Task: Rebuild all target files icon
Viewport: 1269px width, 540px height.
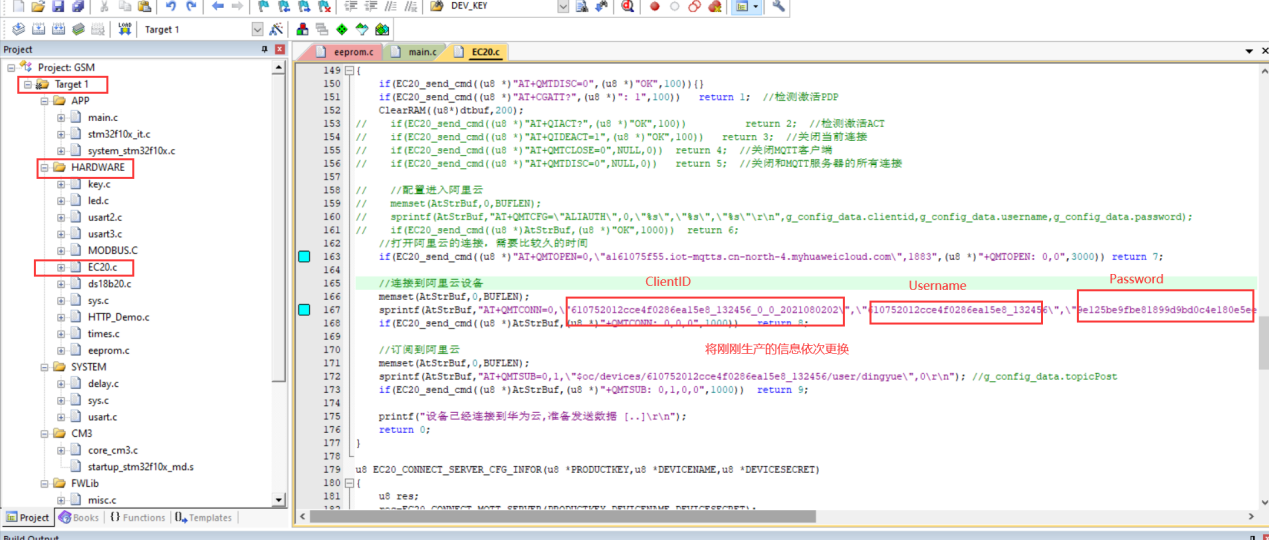Action: 58,29
